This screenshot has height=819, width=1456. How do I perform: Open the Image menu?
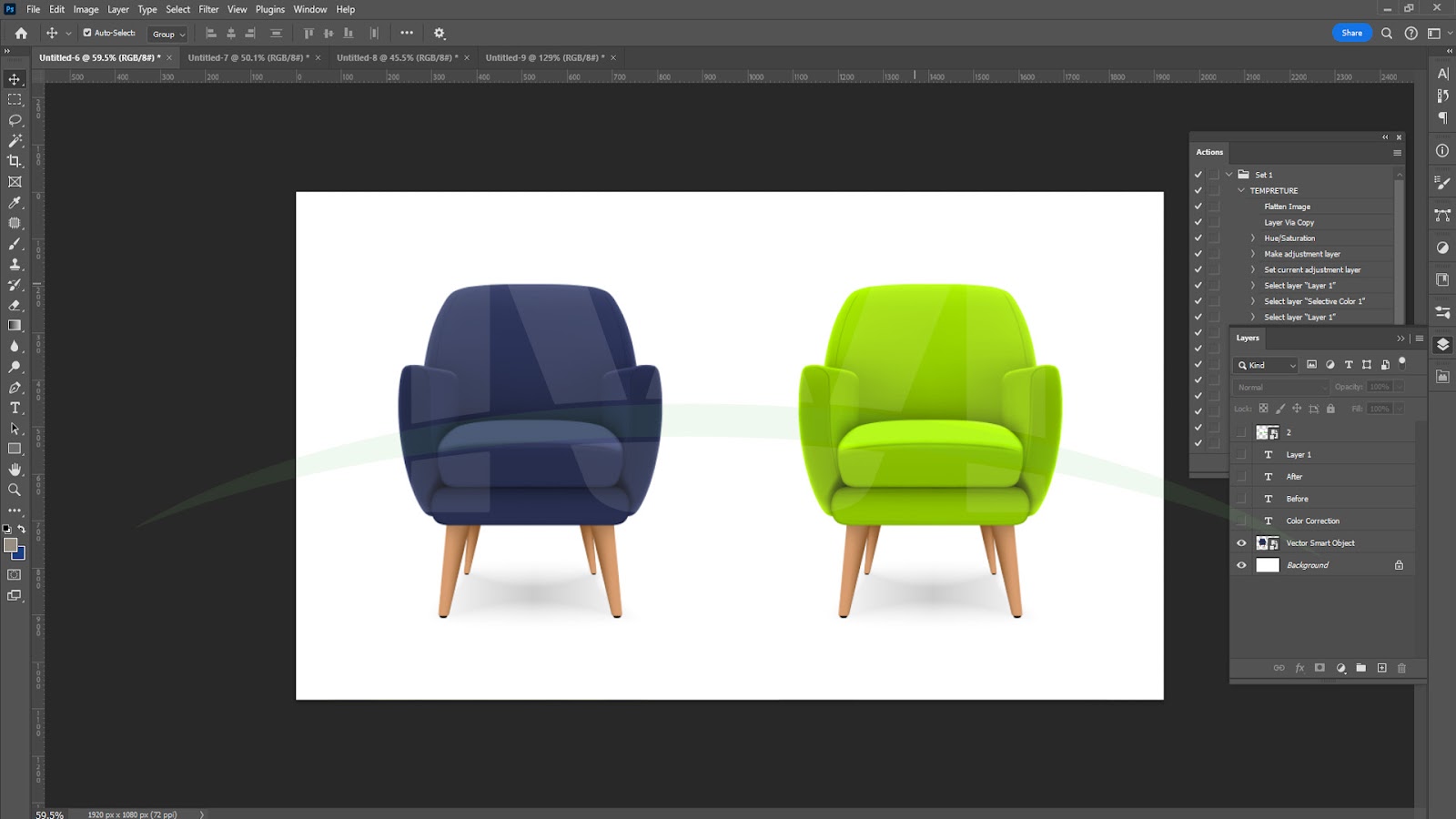(x=86, y=9)
